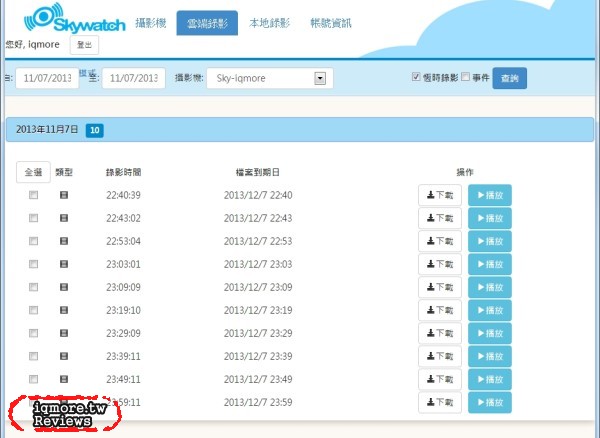Click the film type icon for 22:53:04

coord(64,241)
